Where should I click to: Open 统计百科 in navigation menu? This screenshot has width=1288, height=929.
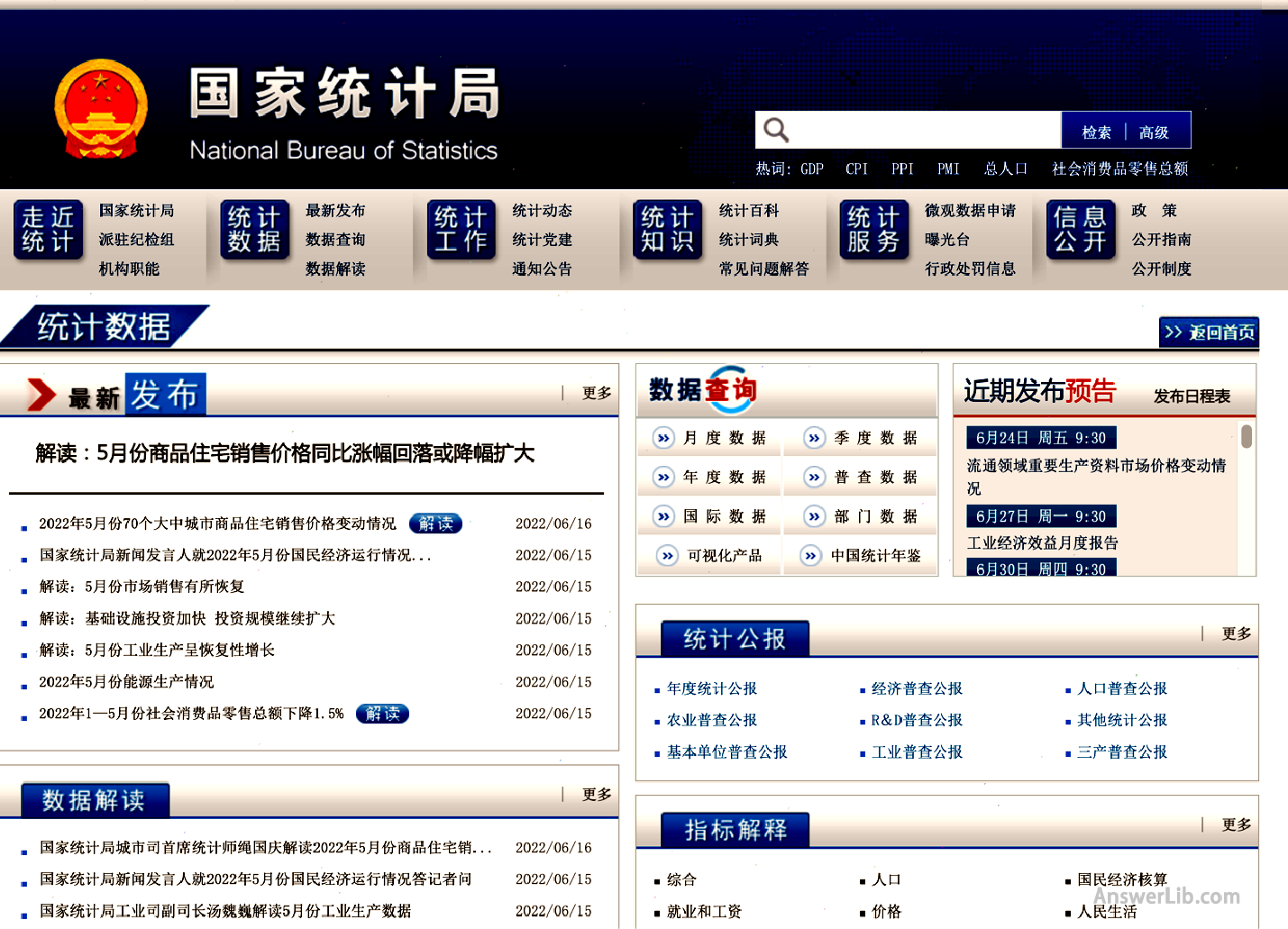click(748, 210)
